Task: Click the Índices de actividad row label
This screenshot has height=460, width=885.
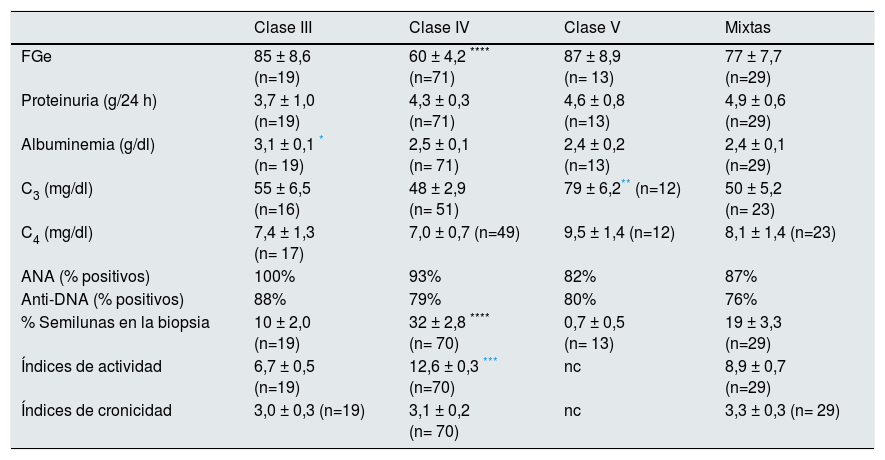Action: pyautogui.click(x=91, y=366)
